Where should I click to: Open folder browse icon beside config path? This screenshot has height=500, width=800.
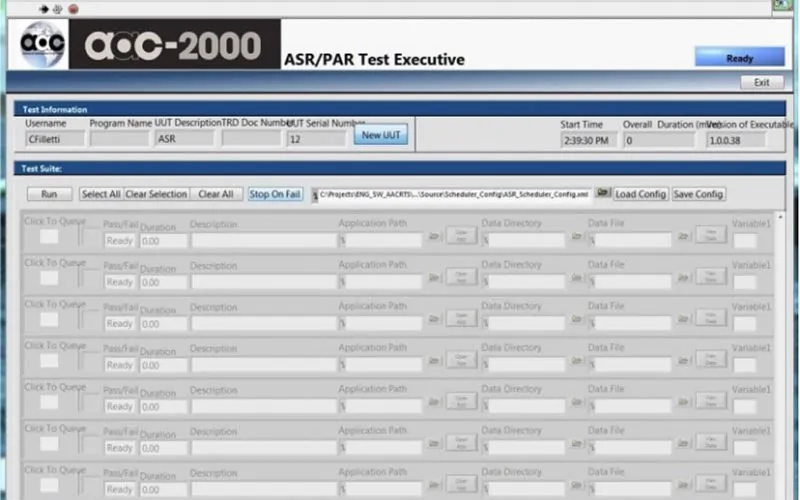603,192
